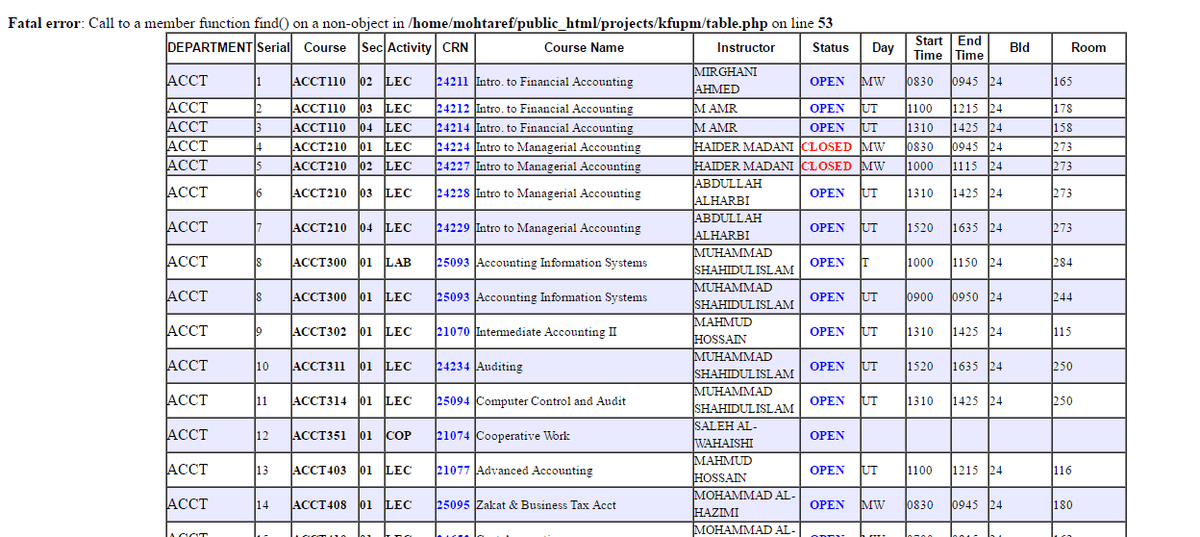Click course name Computer Control and Audit

(x=551, y=401)
